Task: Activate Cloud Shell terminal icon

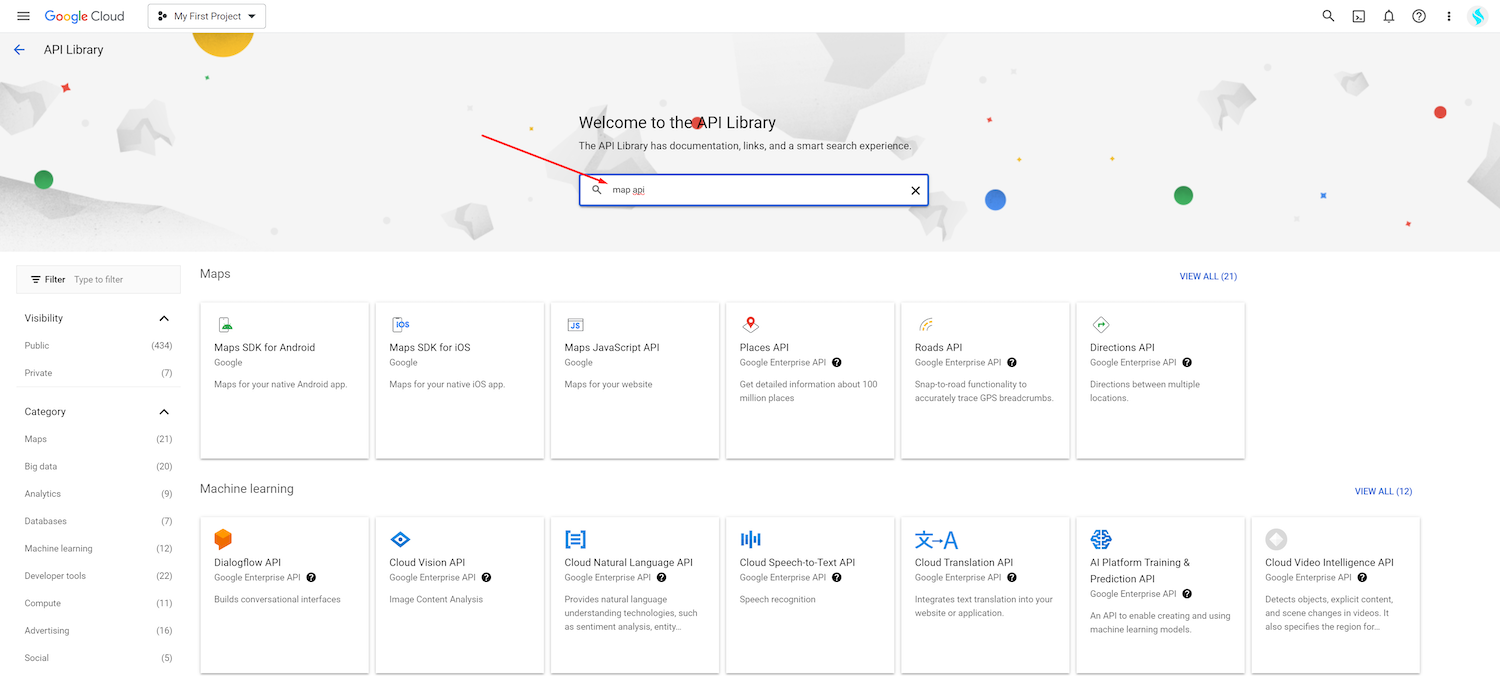Action: click(x=1358, y=16)
